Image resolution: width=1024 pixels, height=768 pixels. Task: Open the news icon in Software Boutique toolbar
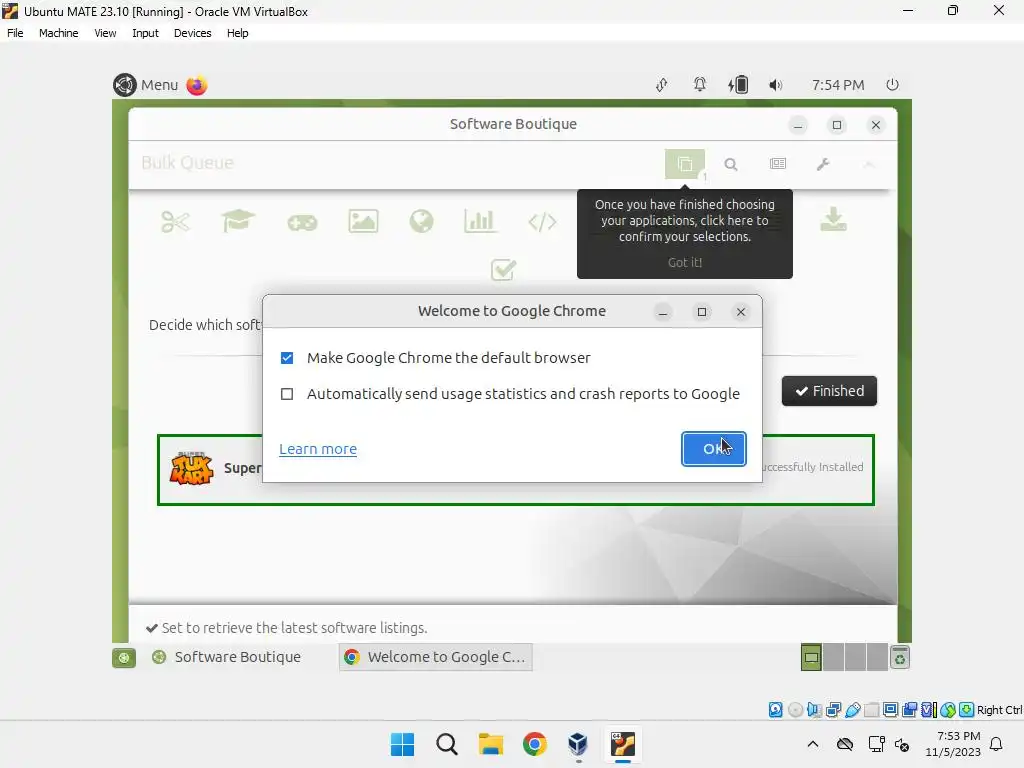click(778, 164)
